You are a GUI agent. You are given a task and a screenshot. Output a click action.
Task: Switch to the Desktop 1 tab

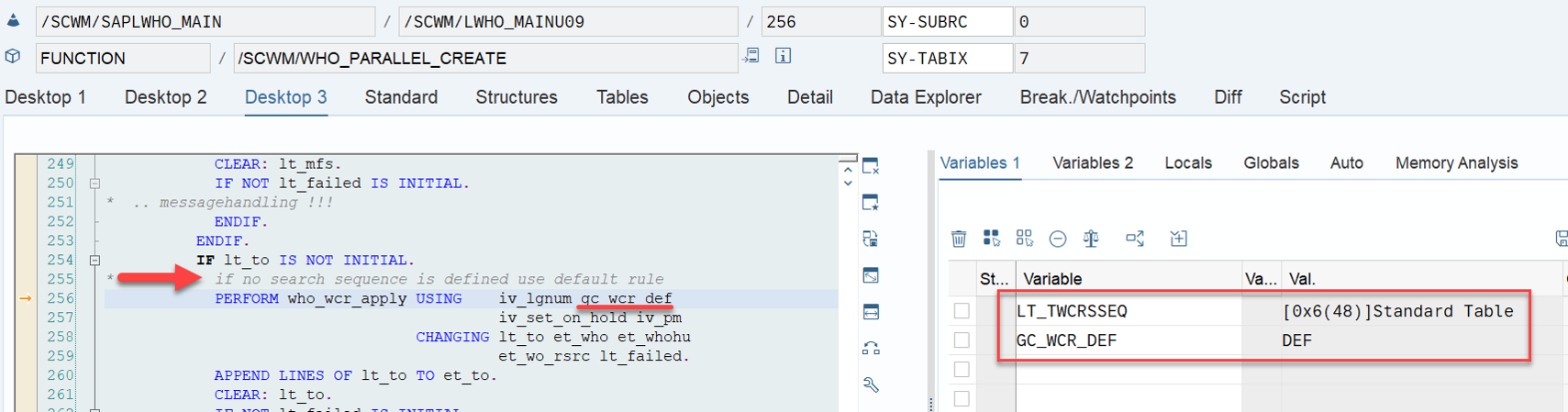tap(45, 97)
